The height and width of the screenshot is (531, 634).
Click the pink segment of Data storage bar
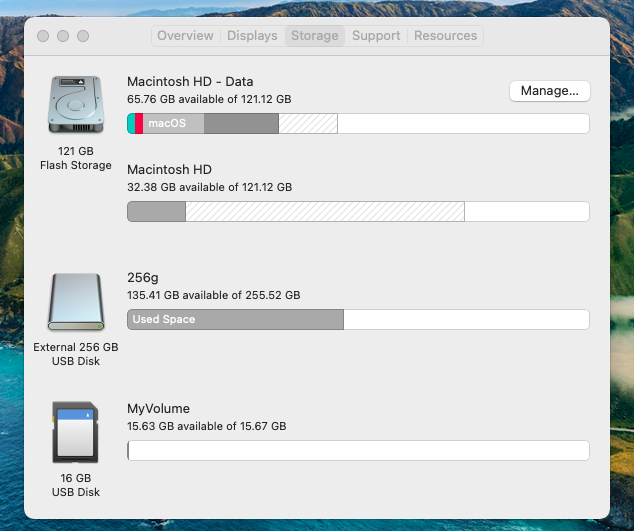point(139,123)
